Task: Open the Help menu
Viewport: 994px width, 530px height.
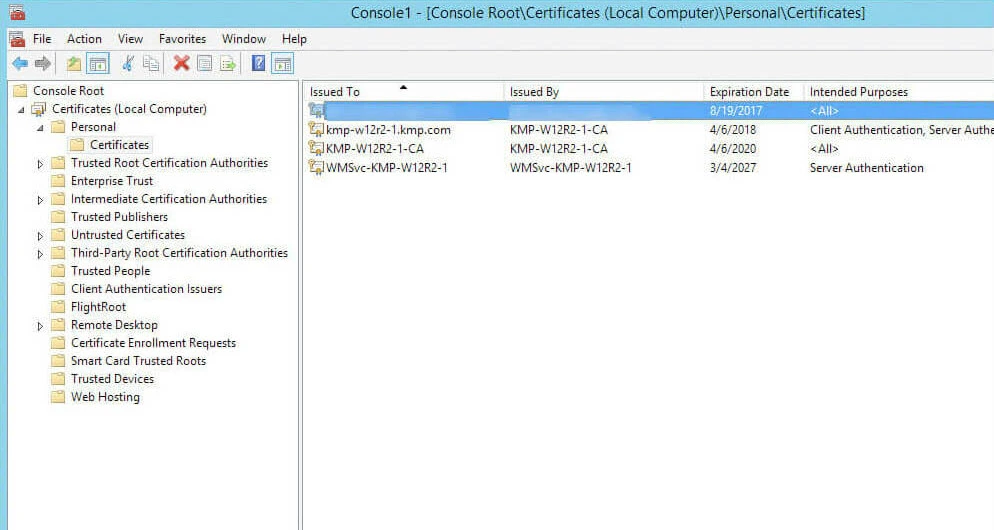Action: pyautogui.click(x=294, y=39)
